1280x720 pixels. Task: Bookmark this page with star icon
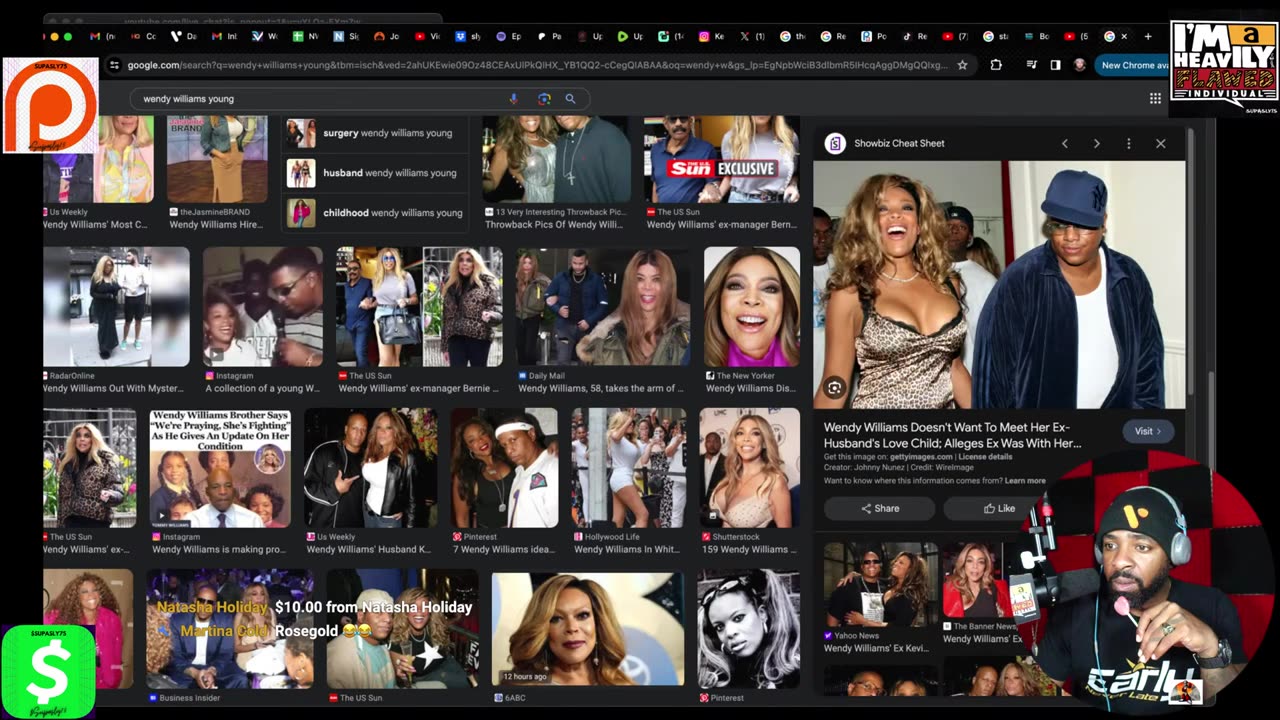(x=962, y=65)
